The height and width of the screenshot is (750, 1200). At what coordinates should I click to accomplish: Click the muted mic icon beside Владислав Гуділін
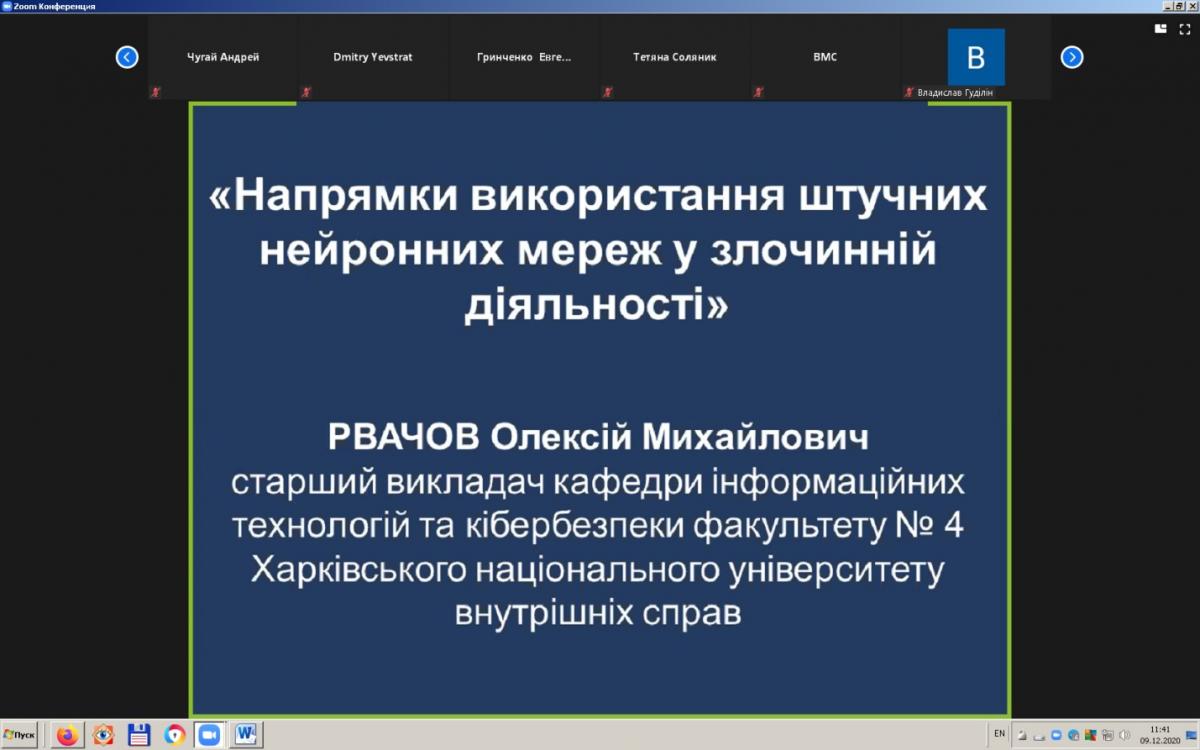click(910, 92)
